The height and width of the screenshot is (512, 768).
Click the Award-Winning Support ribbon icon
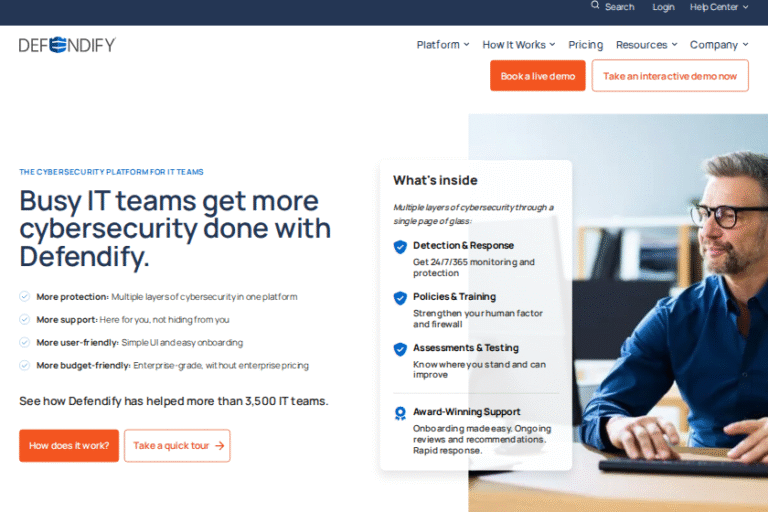point(400,413)
